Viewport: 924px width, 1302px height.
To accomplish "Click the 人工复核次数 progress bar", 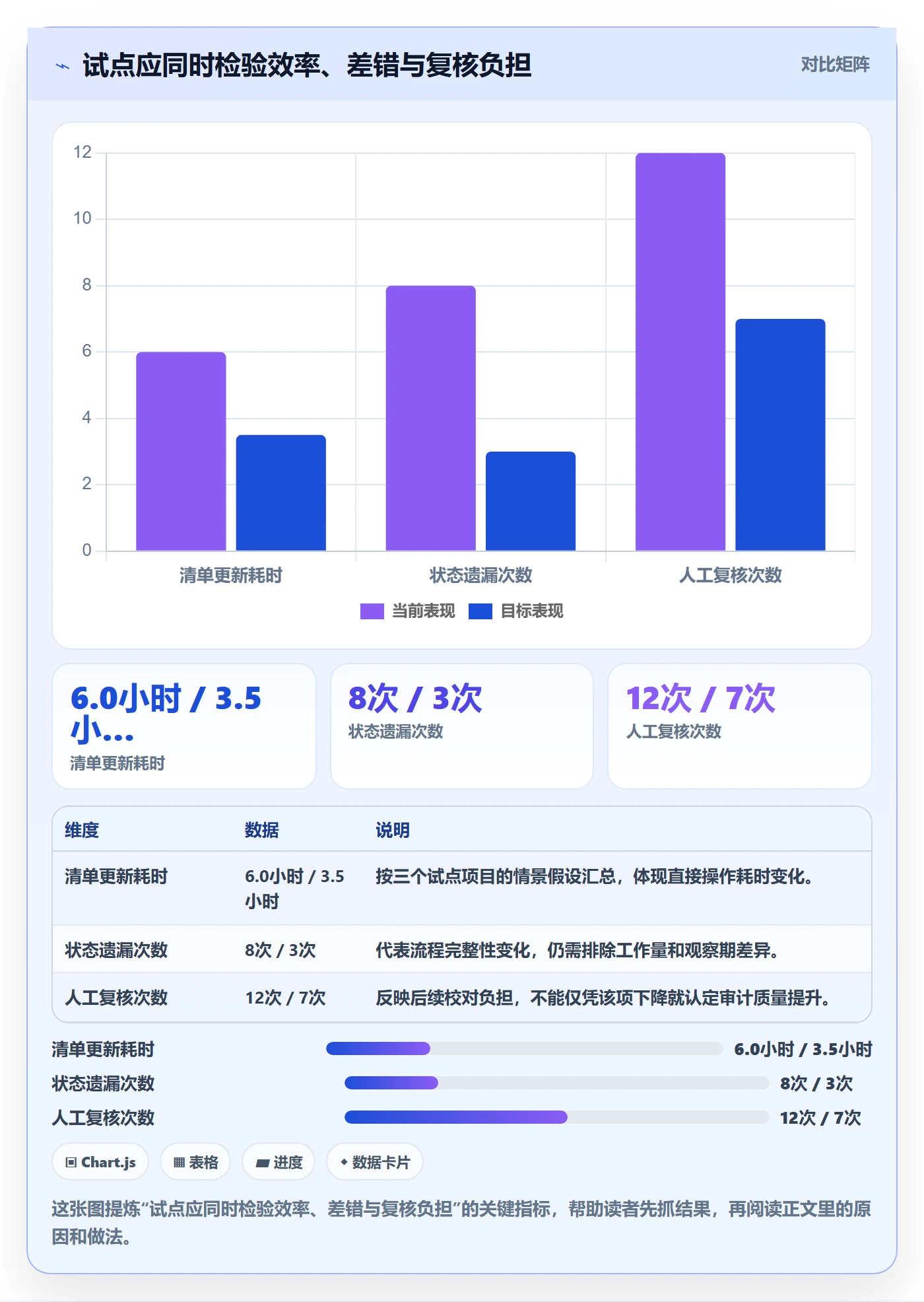I will tap(557, 1117).
